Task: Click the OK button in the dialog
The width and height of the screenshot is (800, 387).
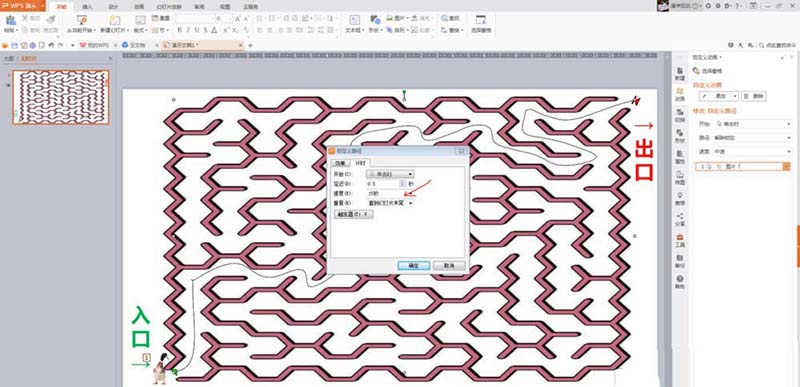Action: coord(413,266)
